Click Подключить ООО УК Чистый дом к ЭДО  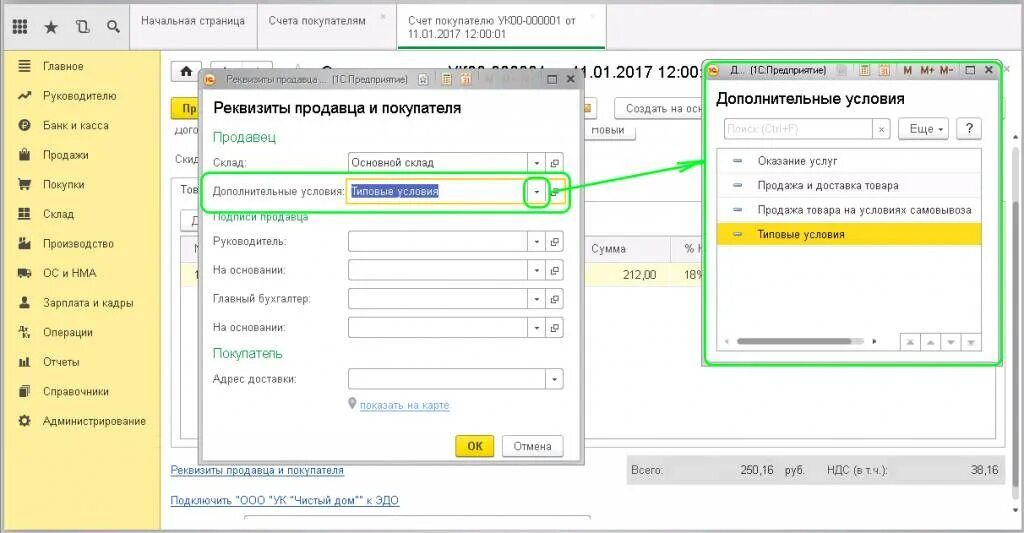point(285,500)
